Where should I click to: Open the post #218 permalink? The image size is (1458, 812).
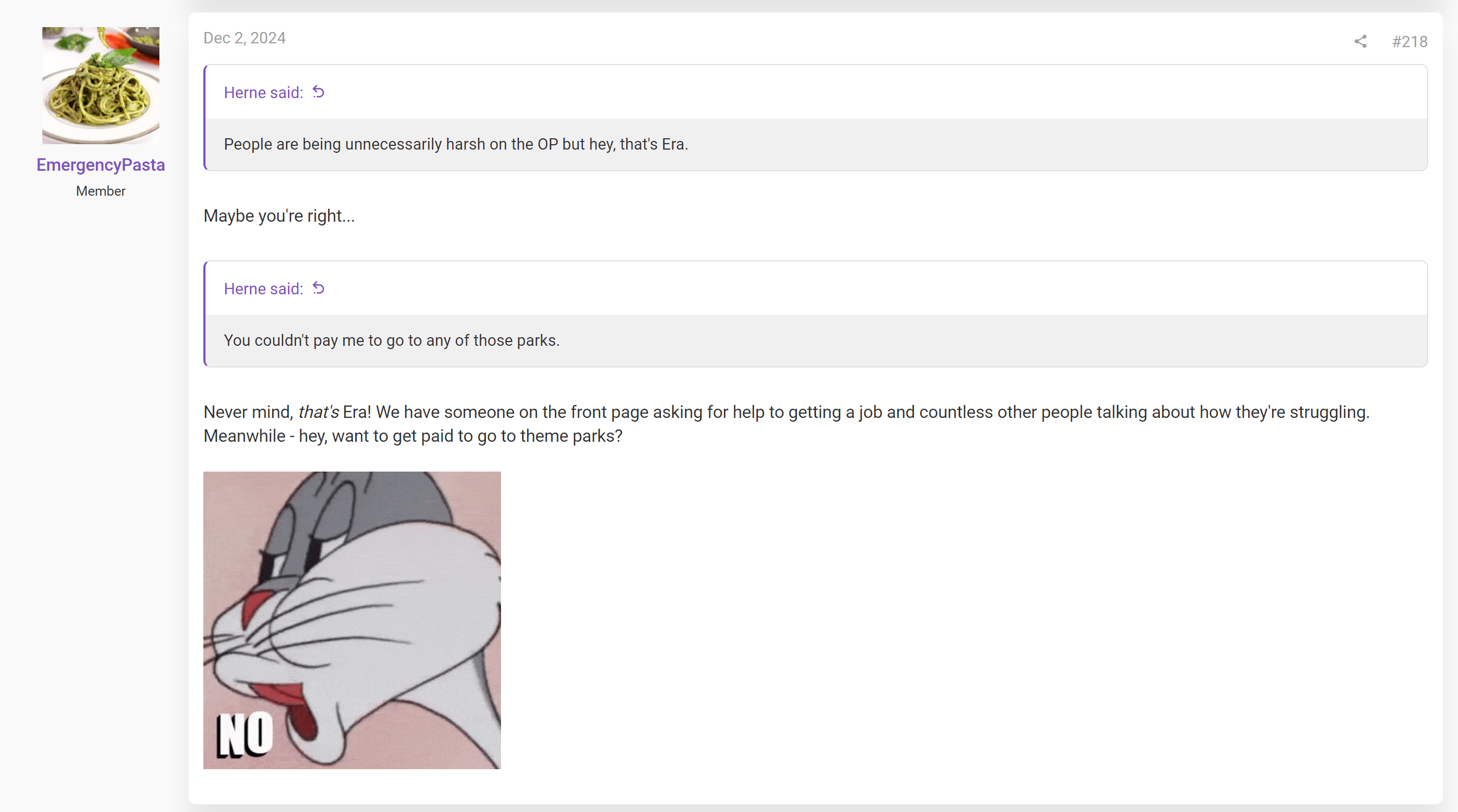pos(1409,41)
